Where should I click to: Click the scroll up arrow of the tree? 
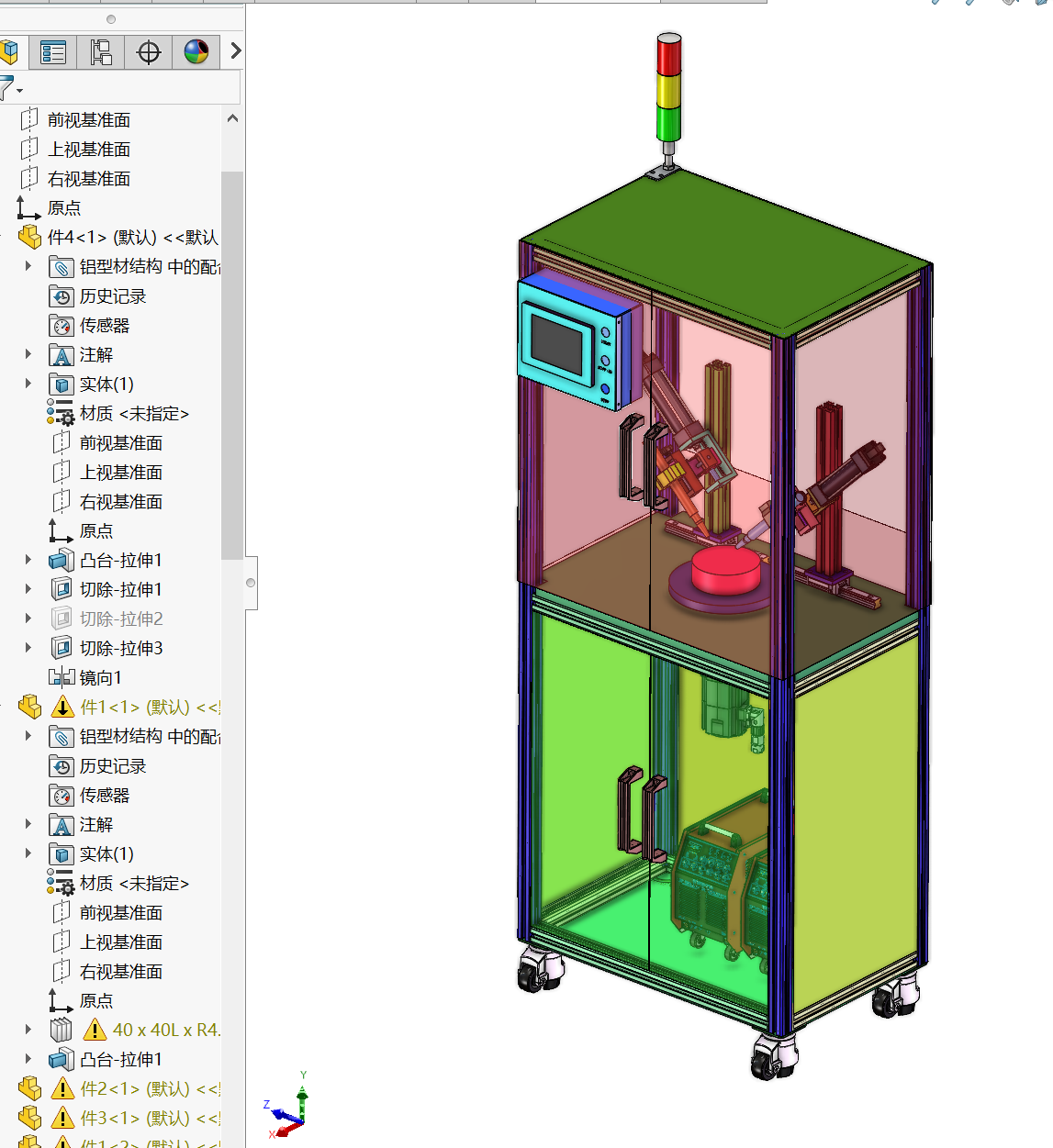point(232,118)
